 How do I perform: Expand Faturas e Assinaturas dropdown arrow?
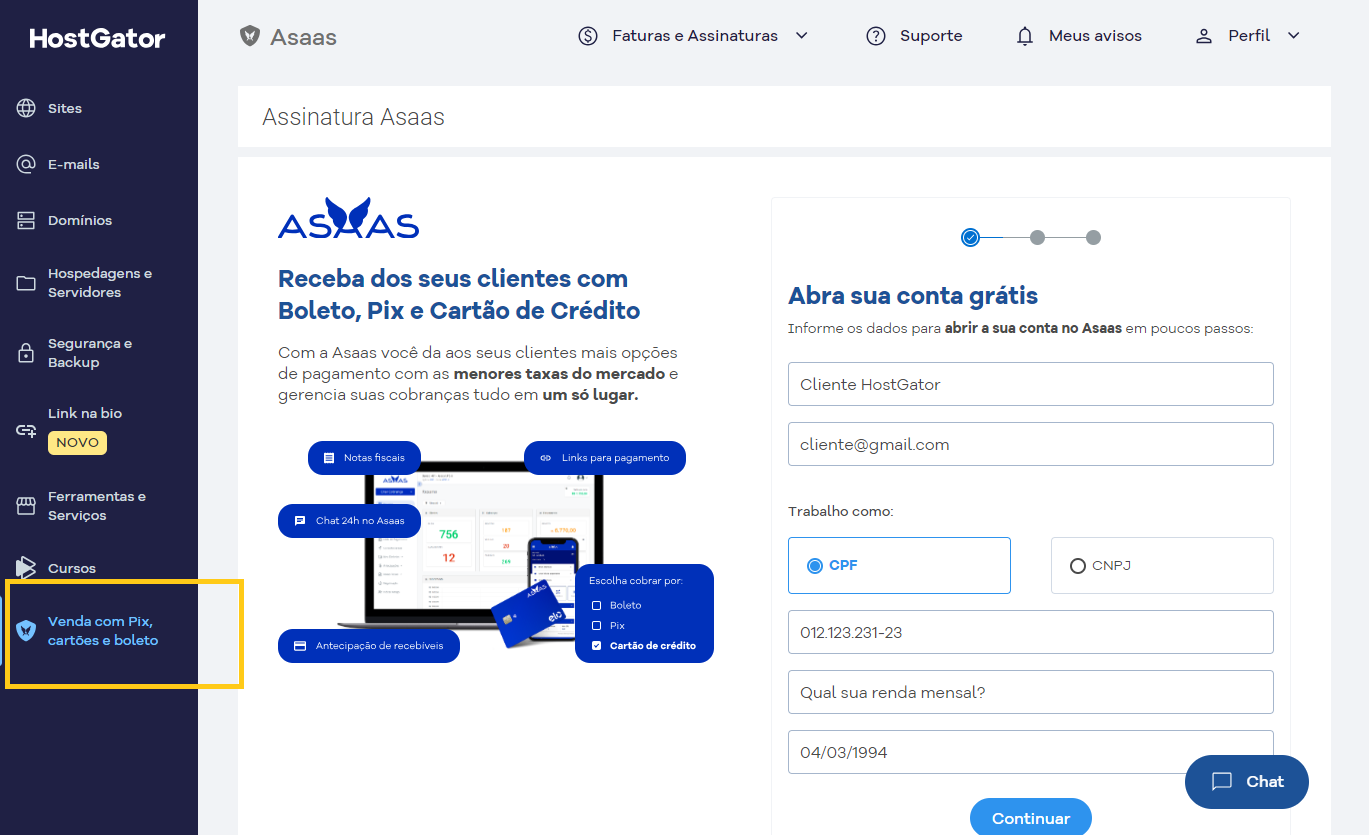pyautogui.click(x=801, y=36)
